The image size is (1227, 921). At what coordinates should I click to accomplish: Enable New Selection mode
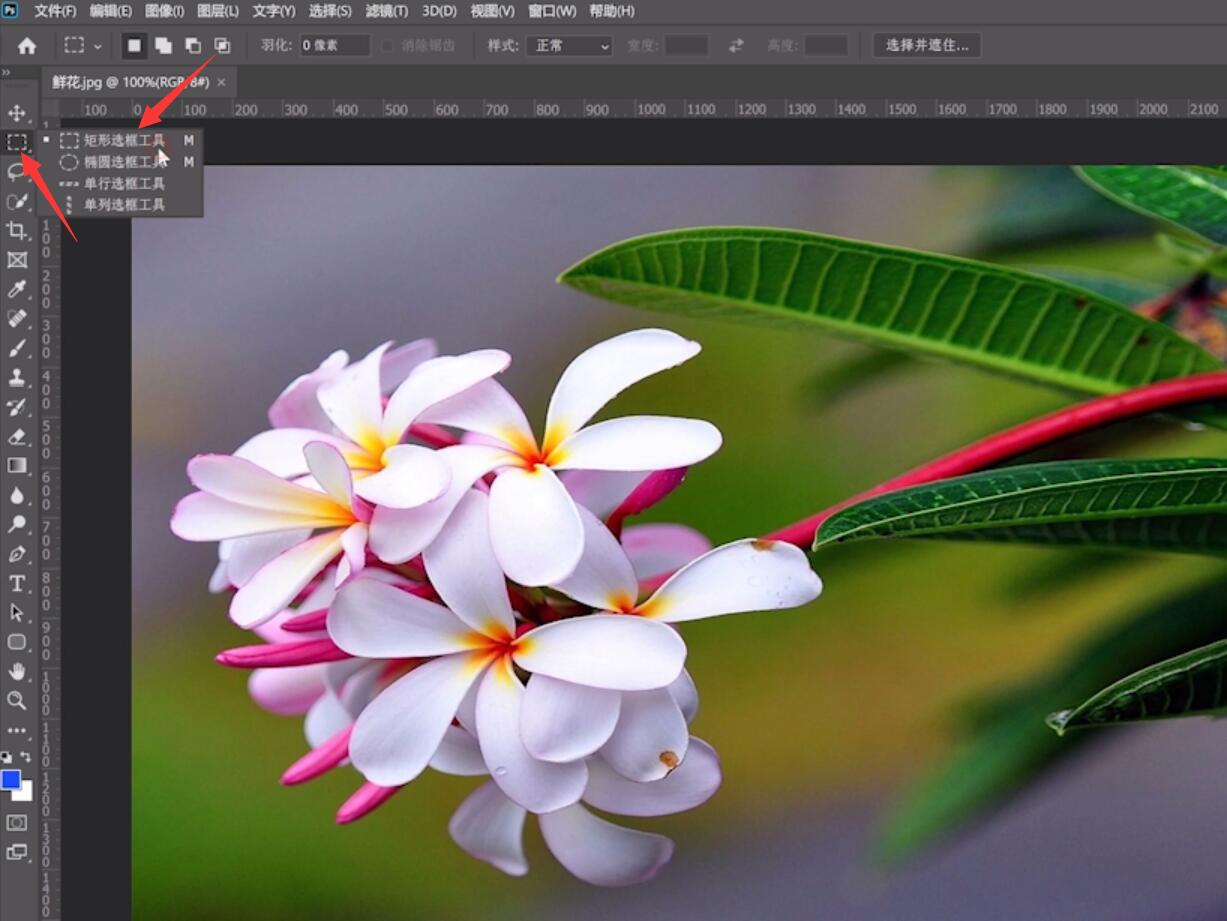[x=134, y=46]
